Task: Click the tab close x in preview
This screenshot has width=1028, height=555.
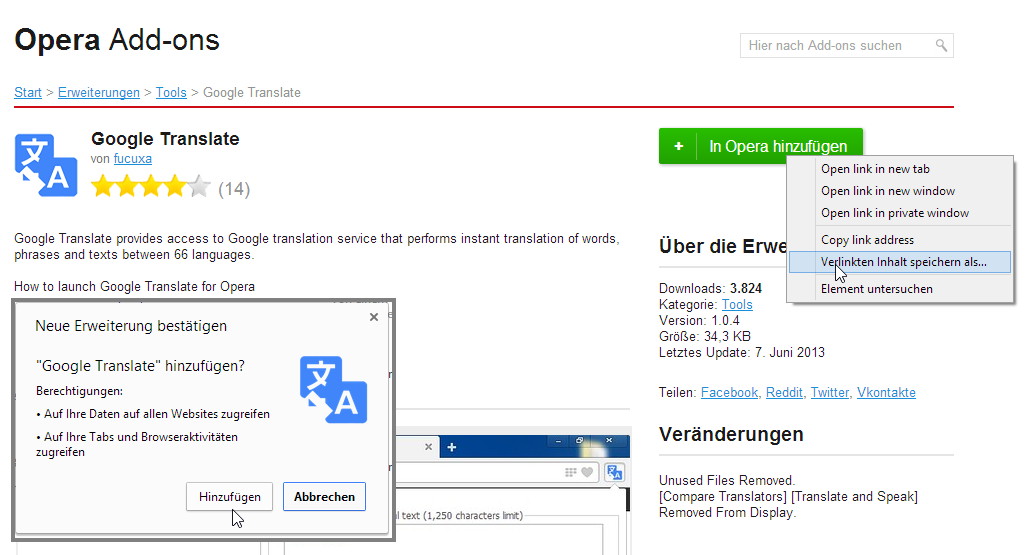Action: click(428, 447)
